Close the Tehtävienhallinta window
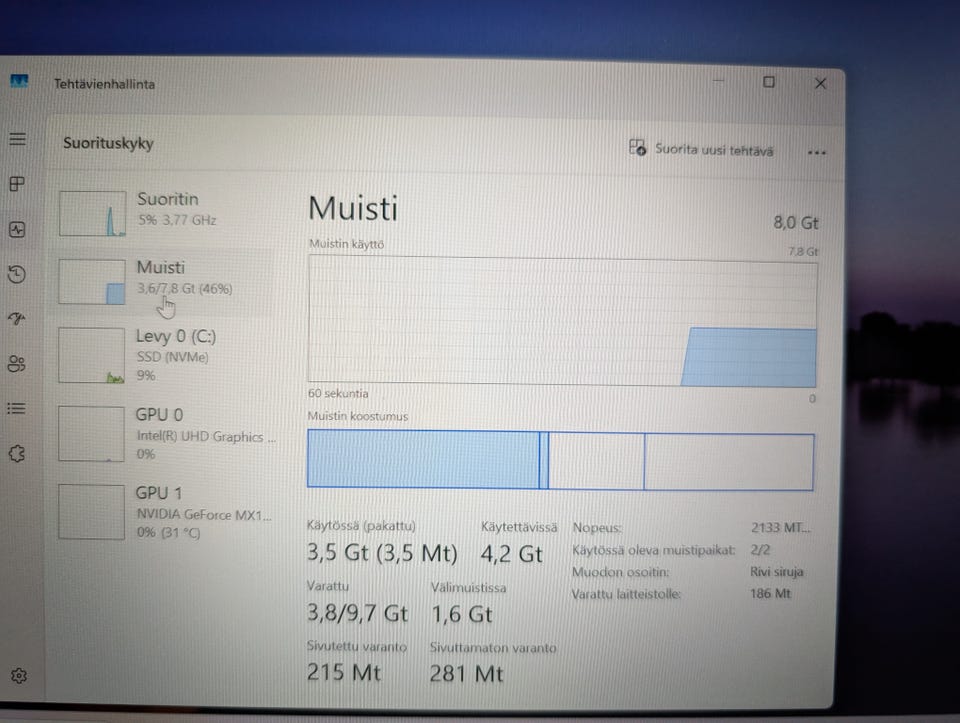960x723 pixels. (x=820, y=83)
